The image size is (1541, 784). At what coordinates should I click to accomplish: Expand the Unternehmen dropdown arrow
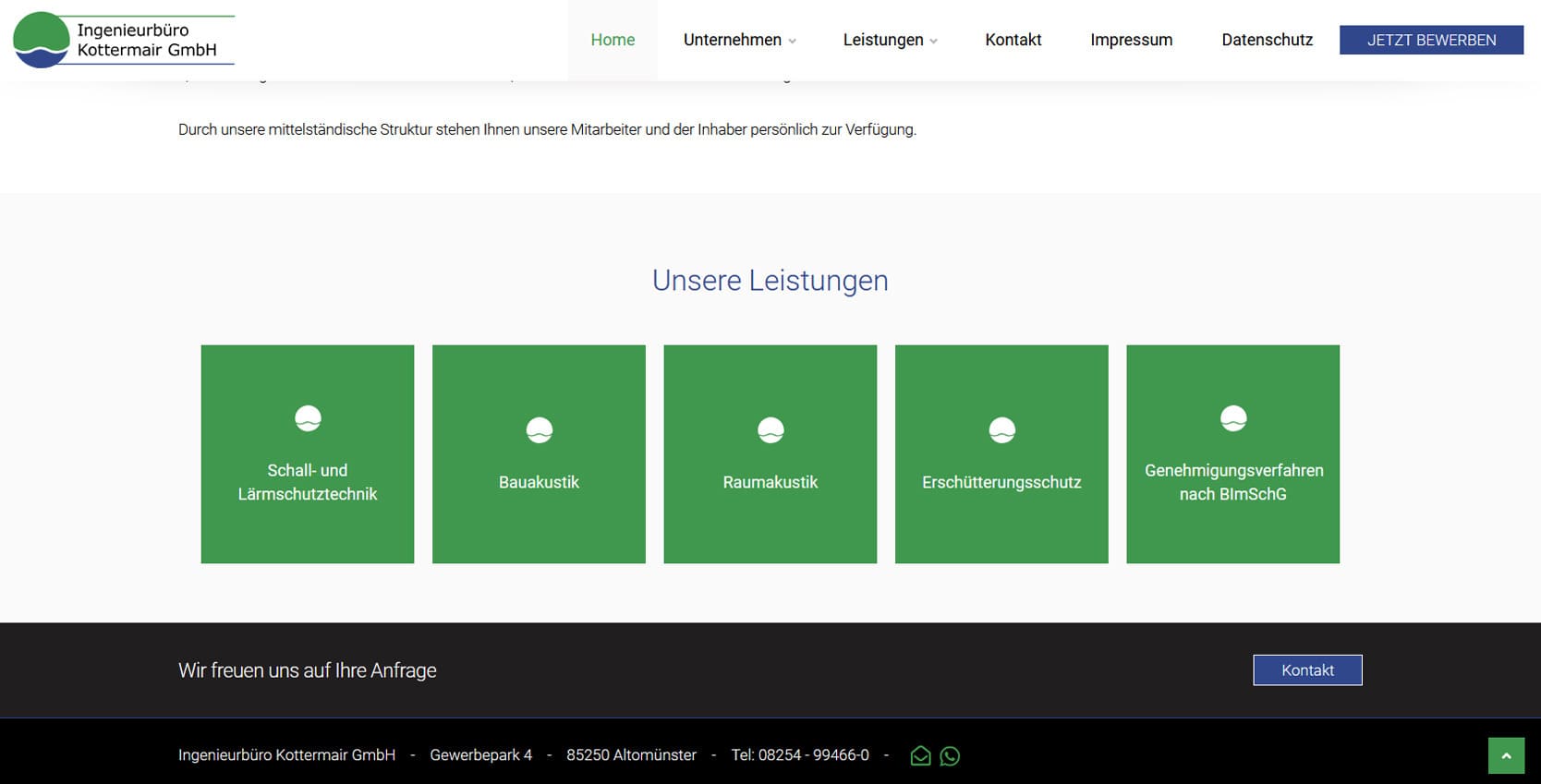[793, 42]
